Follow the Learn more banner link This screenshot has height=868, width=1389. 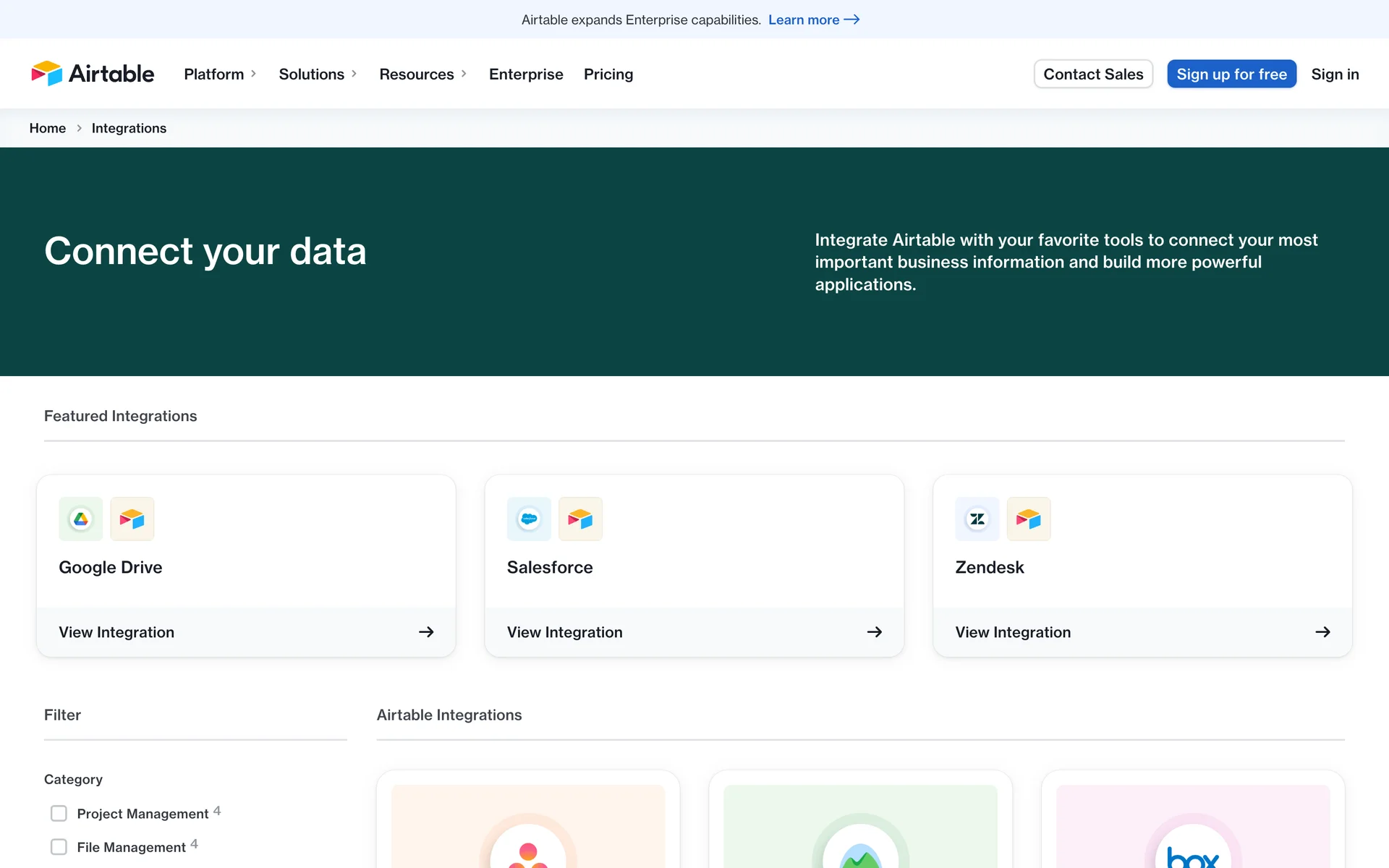(813, 20)
